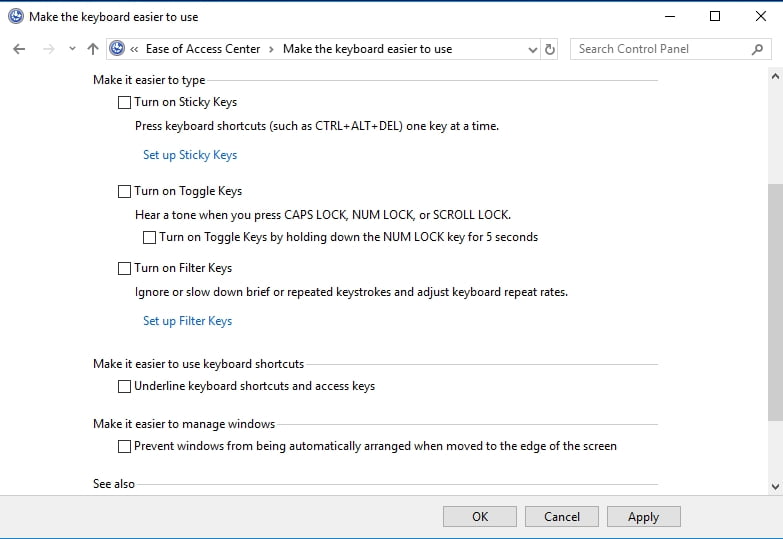
Task: Click the refresh icon in address bar
Action: coord(550,49)
